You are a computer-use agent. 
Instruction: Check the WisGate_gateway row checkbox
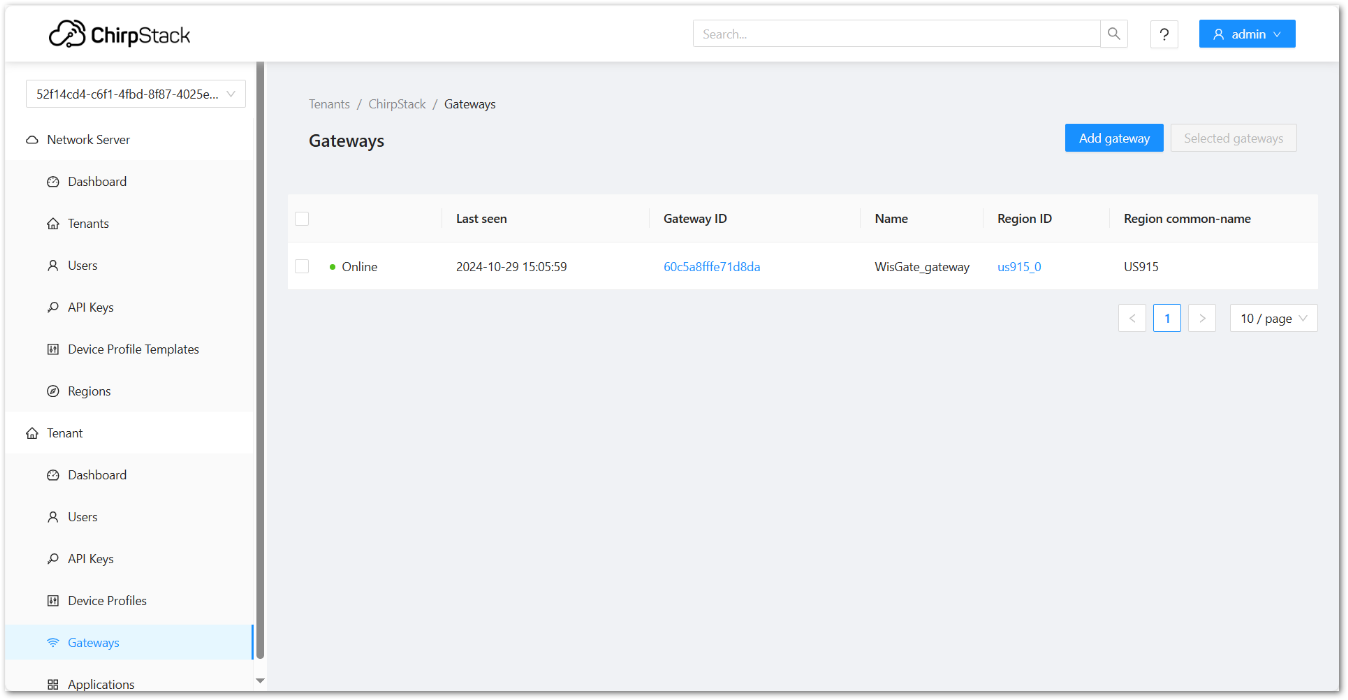302,266
